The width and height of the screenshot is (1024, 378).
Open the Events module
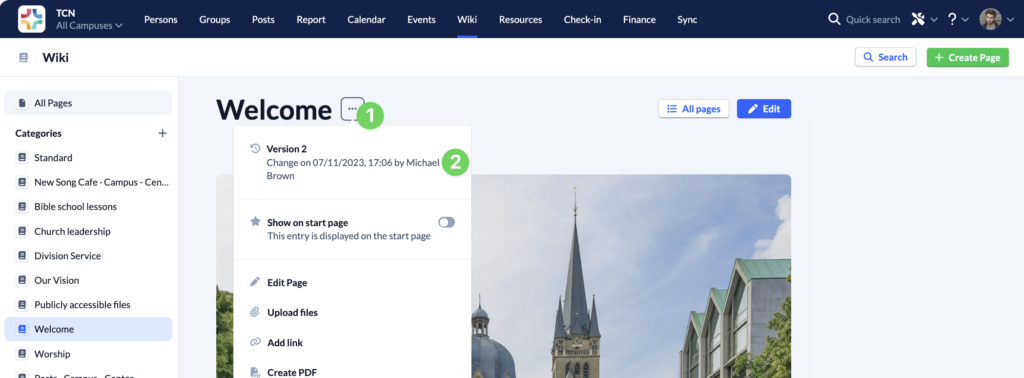click(421, 20)
